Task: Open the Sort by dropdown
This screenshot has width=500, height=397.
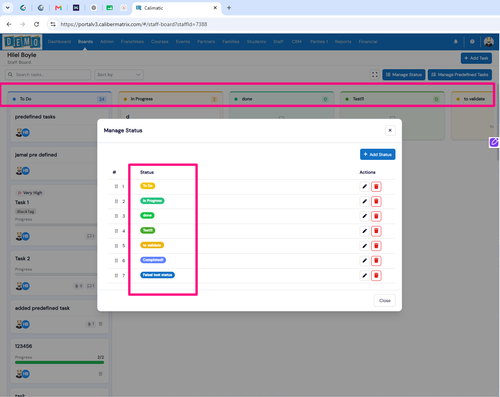Action: click(119, 75)
